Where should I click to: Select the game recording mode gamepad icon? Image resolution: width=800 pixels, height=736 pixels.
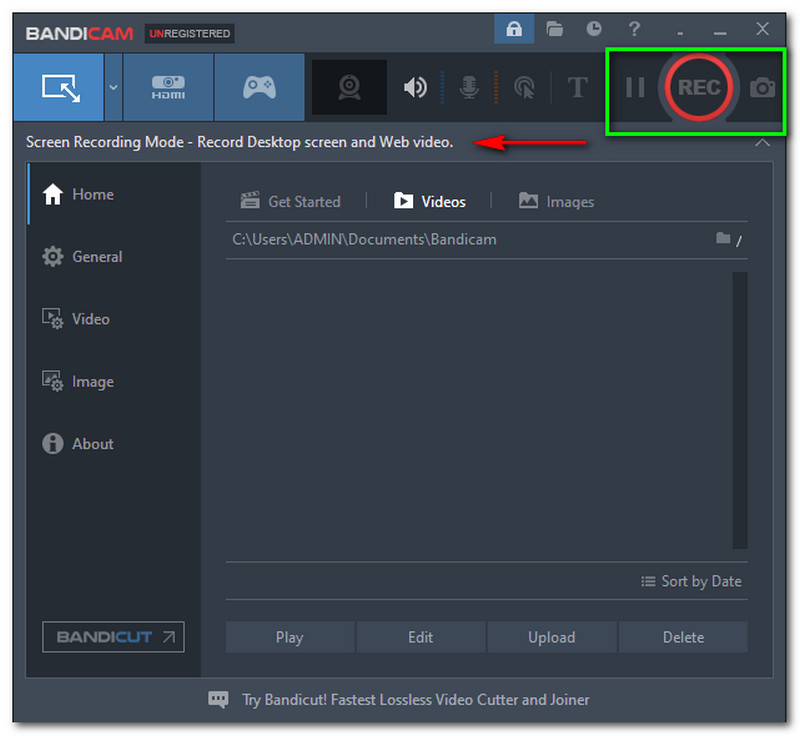pyautogui.click(x=259, y=87)
